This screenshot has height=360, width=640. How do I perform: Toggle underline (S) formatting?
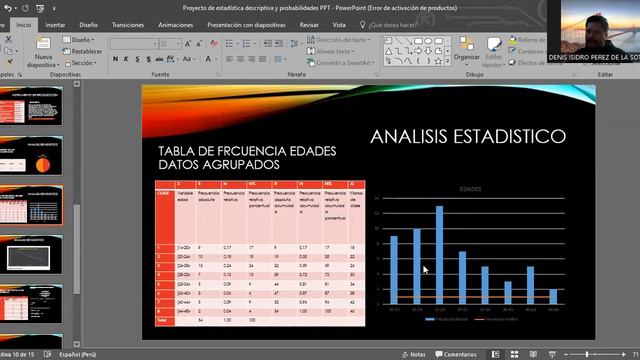[138, 59]
